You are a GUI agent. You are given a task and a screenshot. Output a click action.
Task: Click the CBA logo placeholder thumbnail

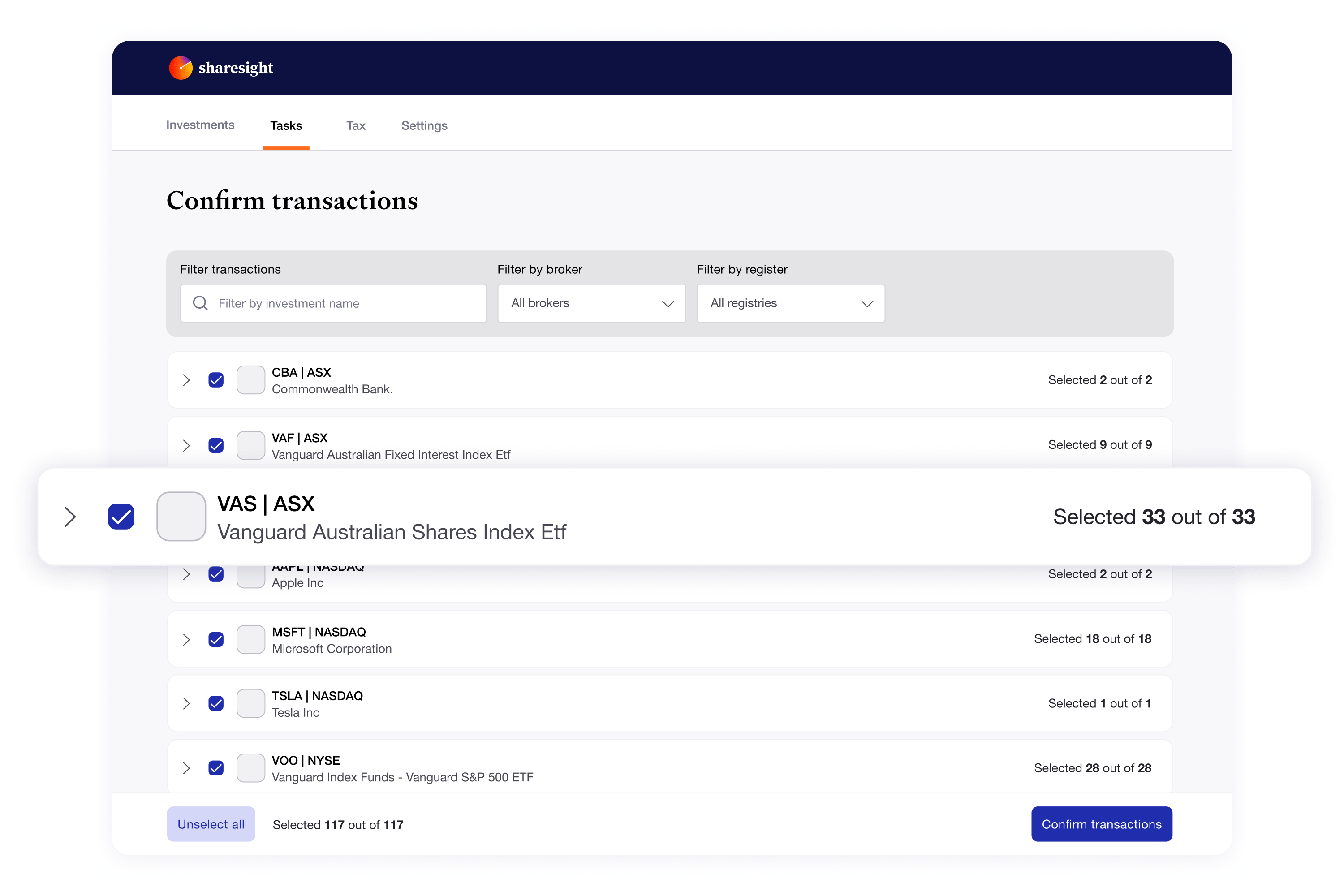pyautogui.click(x=251, y=380)
